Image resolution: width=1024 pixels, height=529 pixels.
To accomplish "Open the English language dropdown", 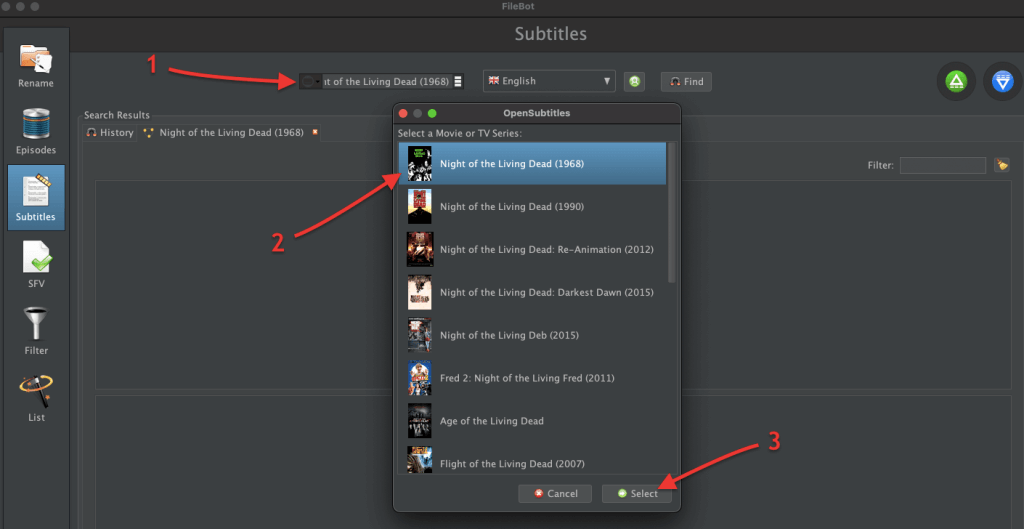I will 549,81.
